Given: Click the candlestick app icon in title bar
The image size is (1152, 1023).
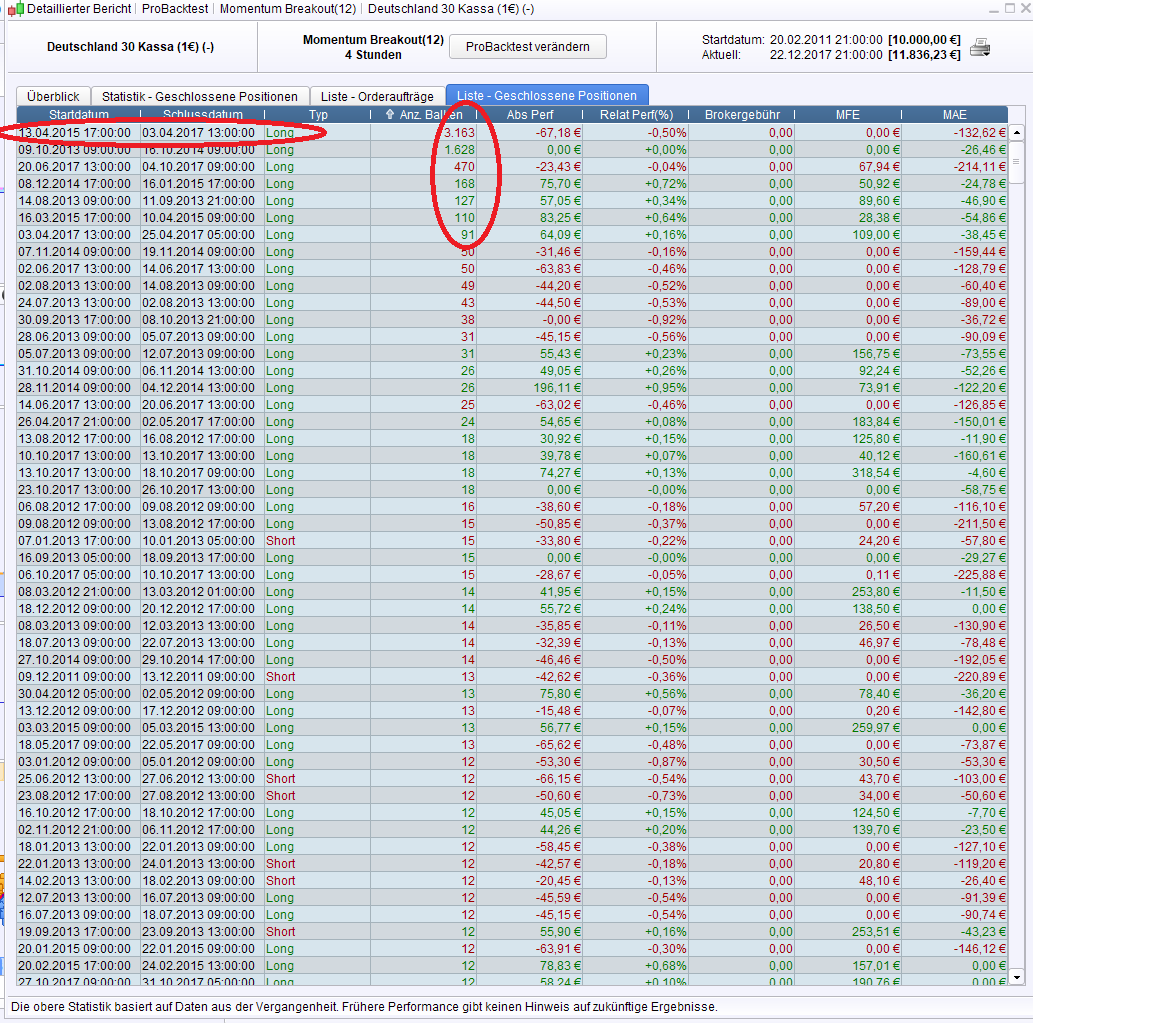Looking at the screenshot, I should (15, 9).
